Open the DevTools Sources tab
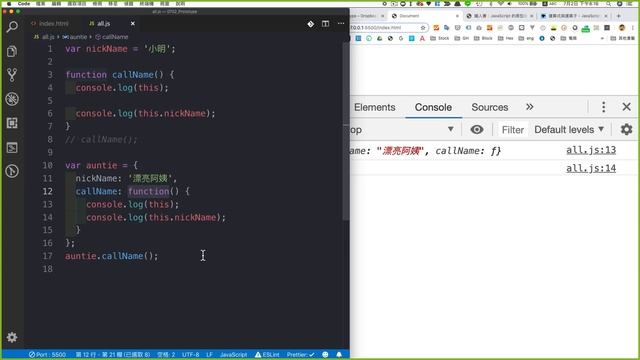Screen dimensions: 640x360 click(489, 107)
